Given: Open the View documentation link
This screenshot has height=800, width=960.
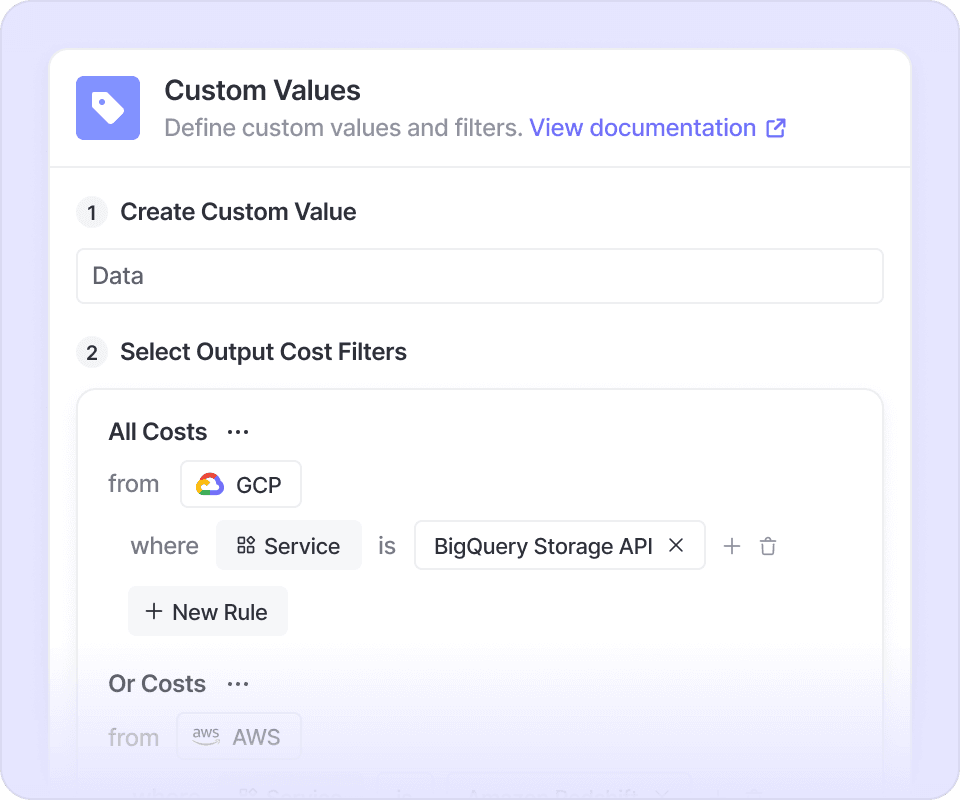Looking at the screenshot, I should (x=642, y=128).
